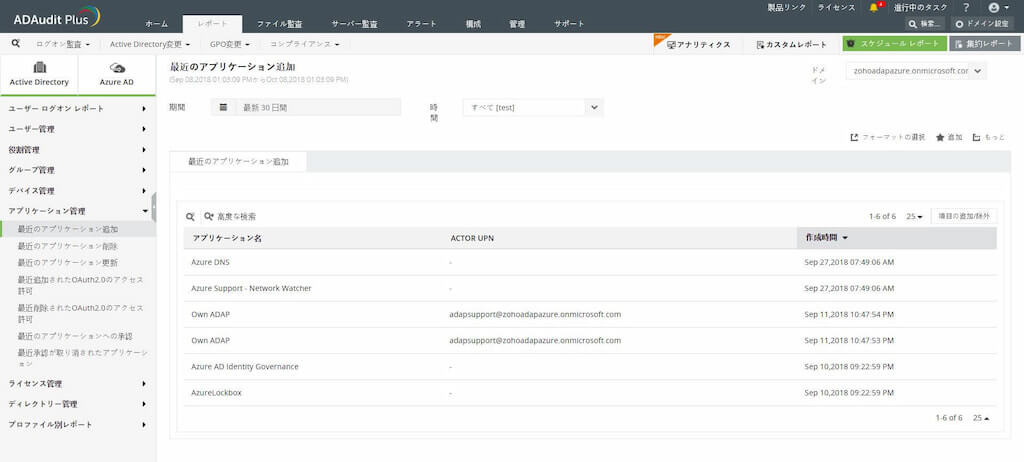Open the ライセンス link
The height and width of the screenshot is (462, 1024).
point(836,7)
